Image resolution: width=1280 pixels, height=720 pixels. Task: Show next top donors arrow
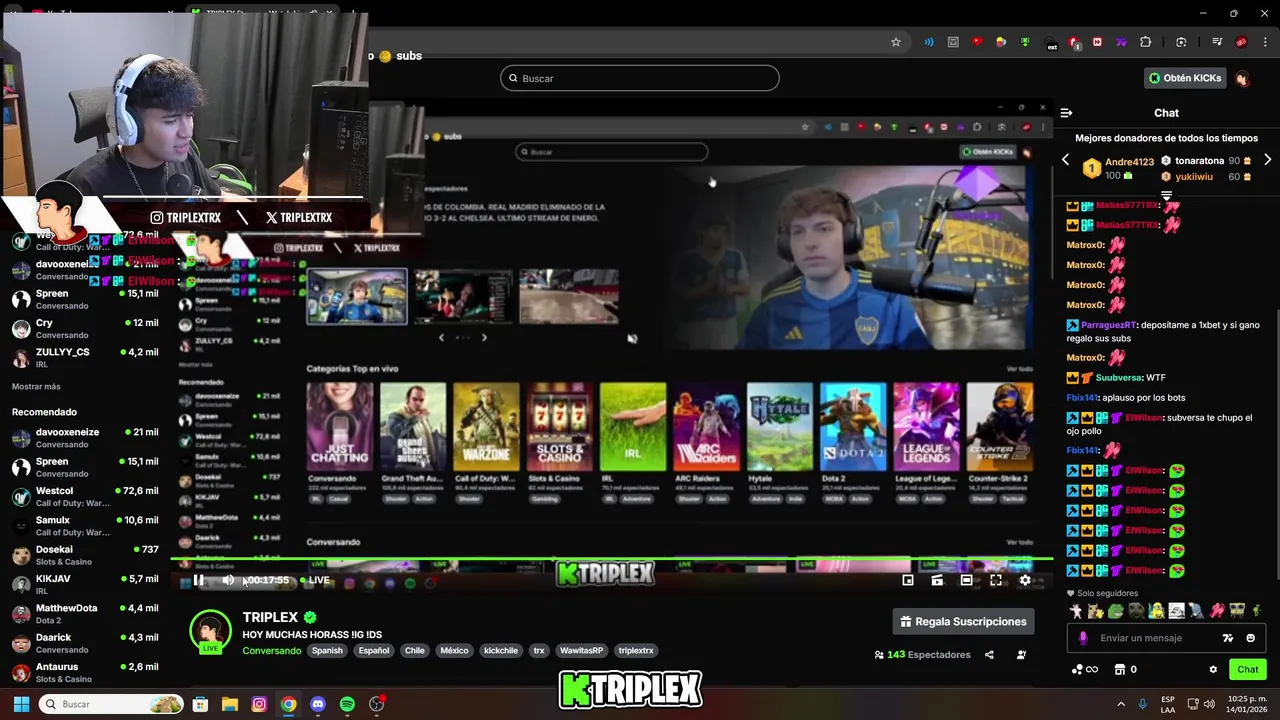click(x=1267, y=160)
